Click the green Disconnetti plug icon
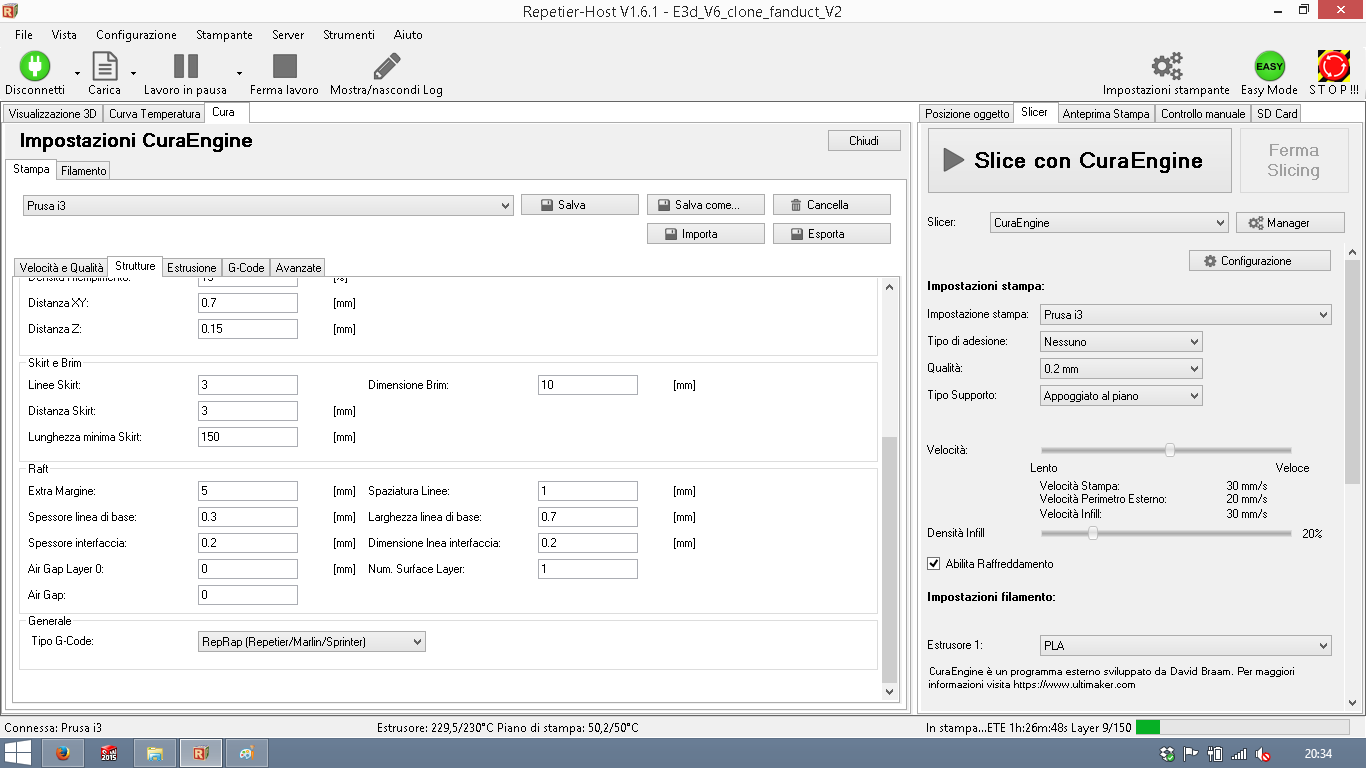The height and width of the screenshot is (768, 1366). [x=34, y=66]
